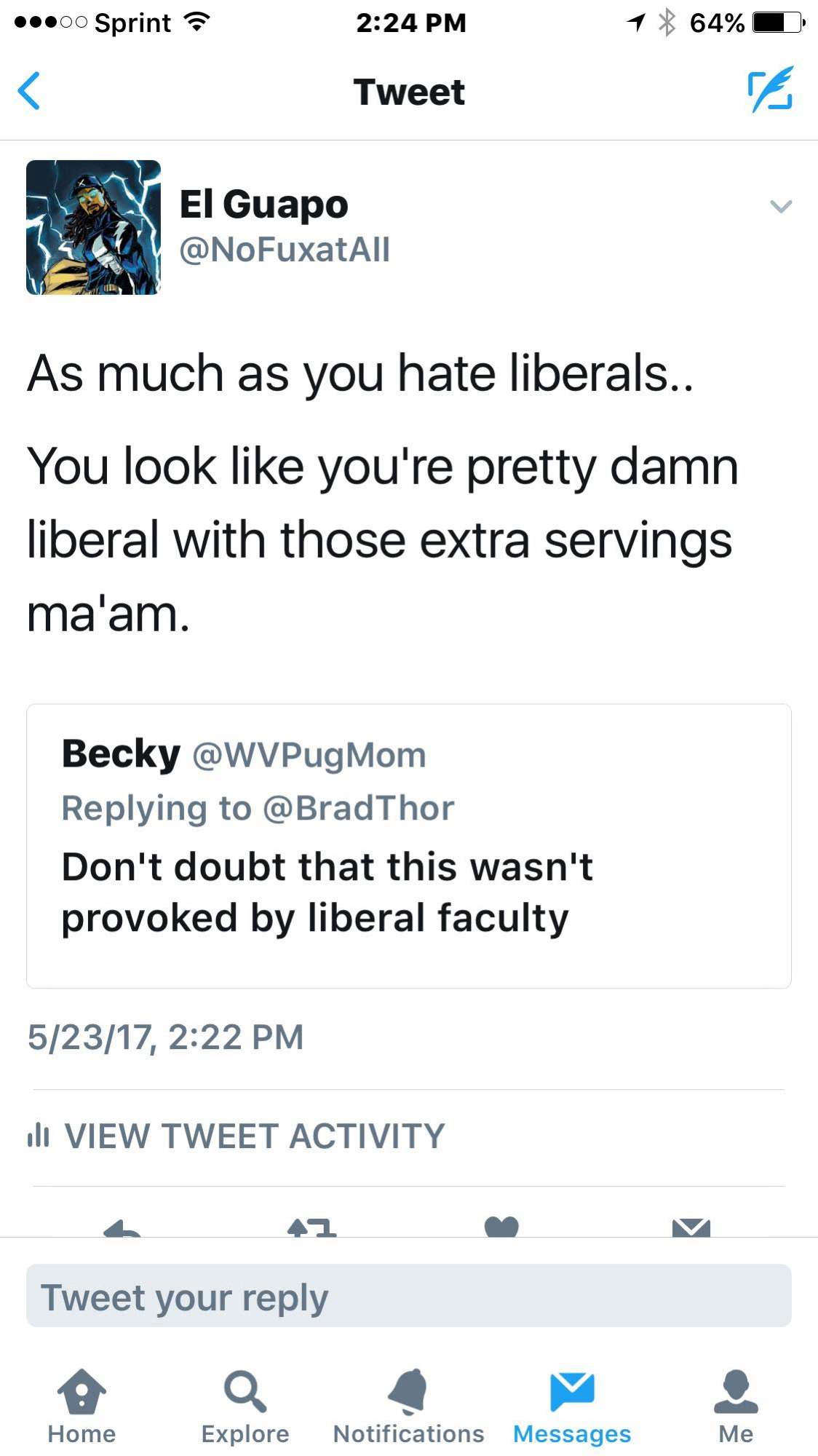Open the Me profile tab
The image size is (818, 1456).
736,1406
